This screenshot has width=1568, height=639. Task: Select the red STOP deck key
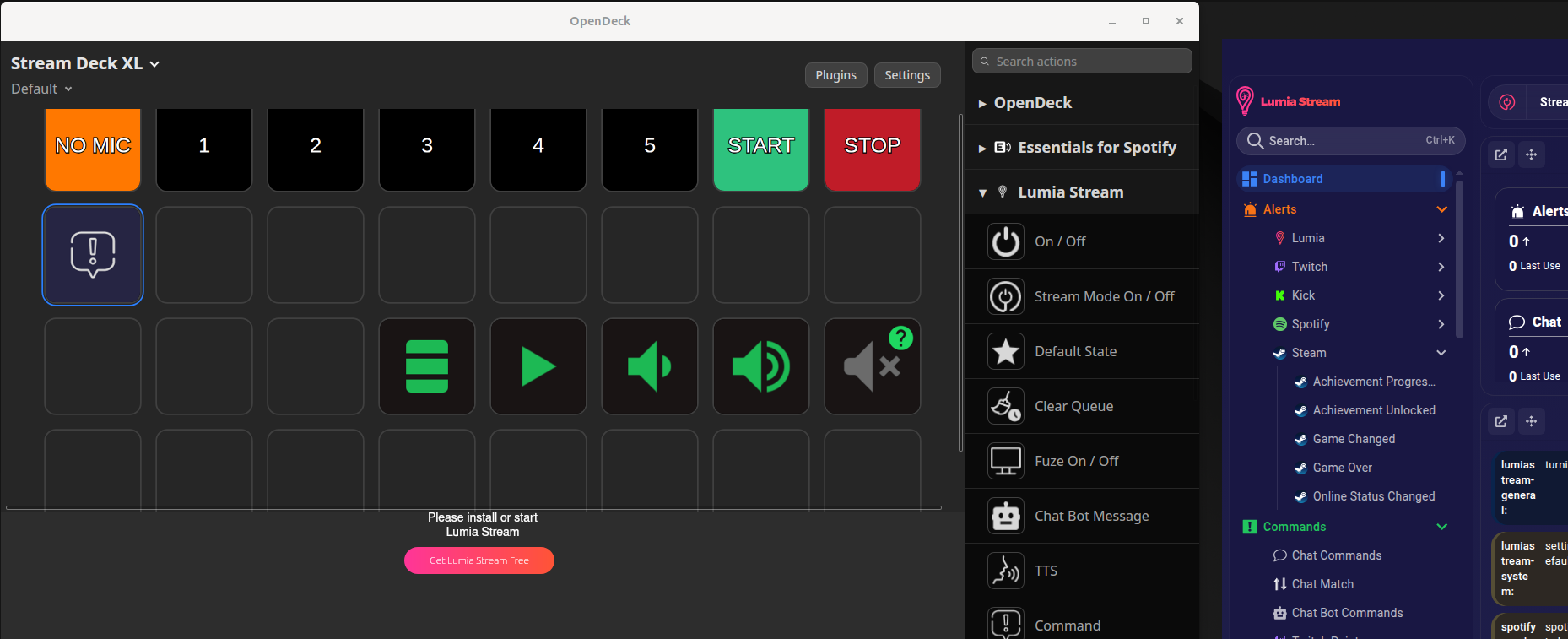(x=873, y=149)
